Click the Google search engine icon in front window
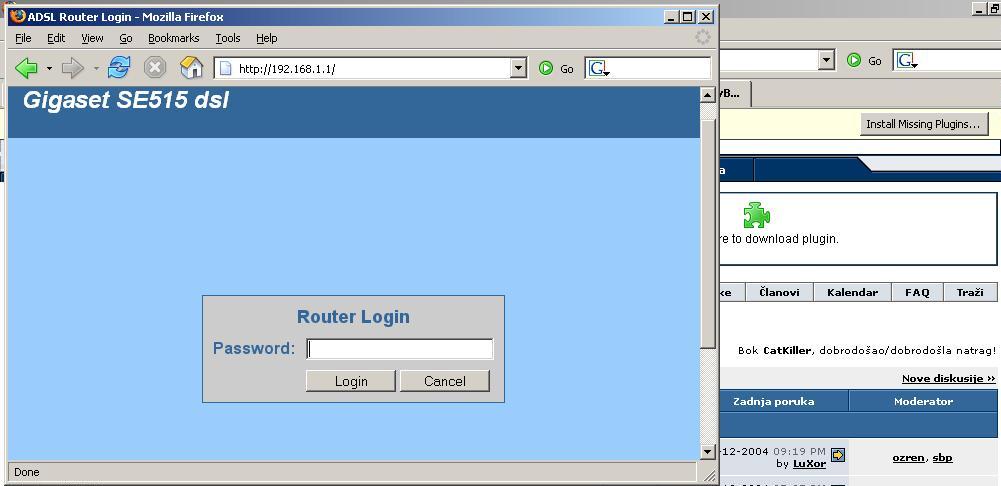1001x486 pixels. (x=599, y=68)
